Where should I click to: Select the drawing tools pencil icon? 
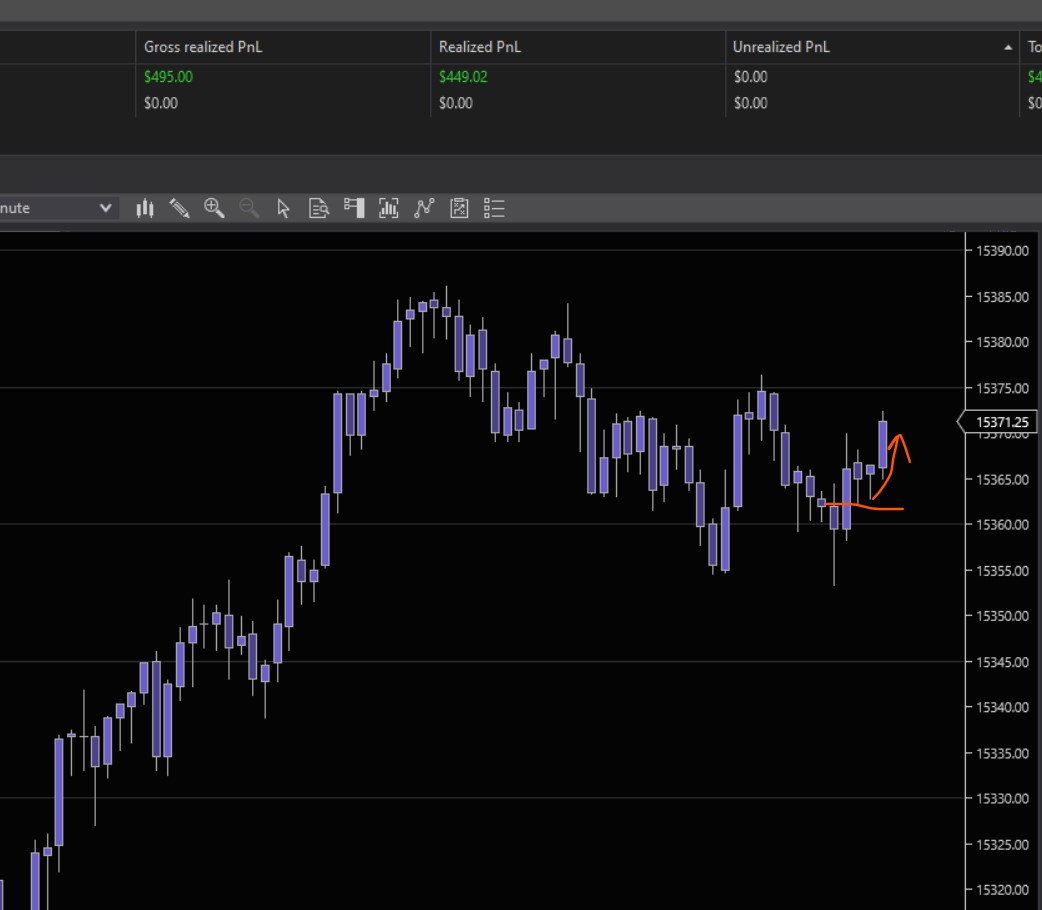pos(180,208)
